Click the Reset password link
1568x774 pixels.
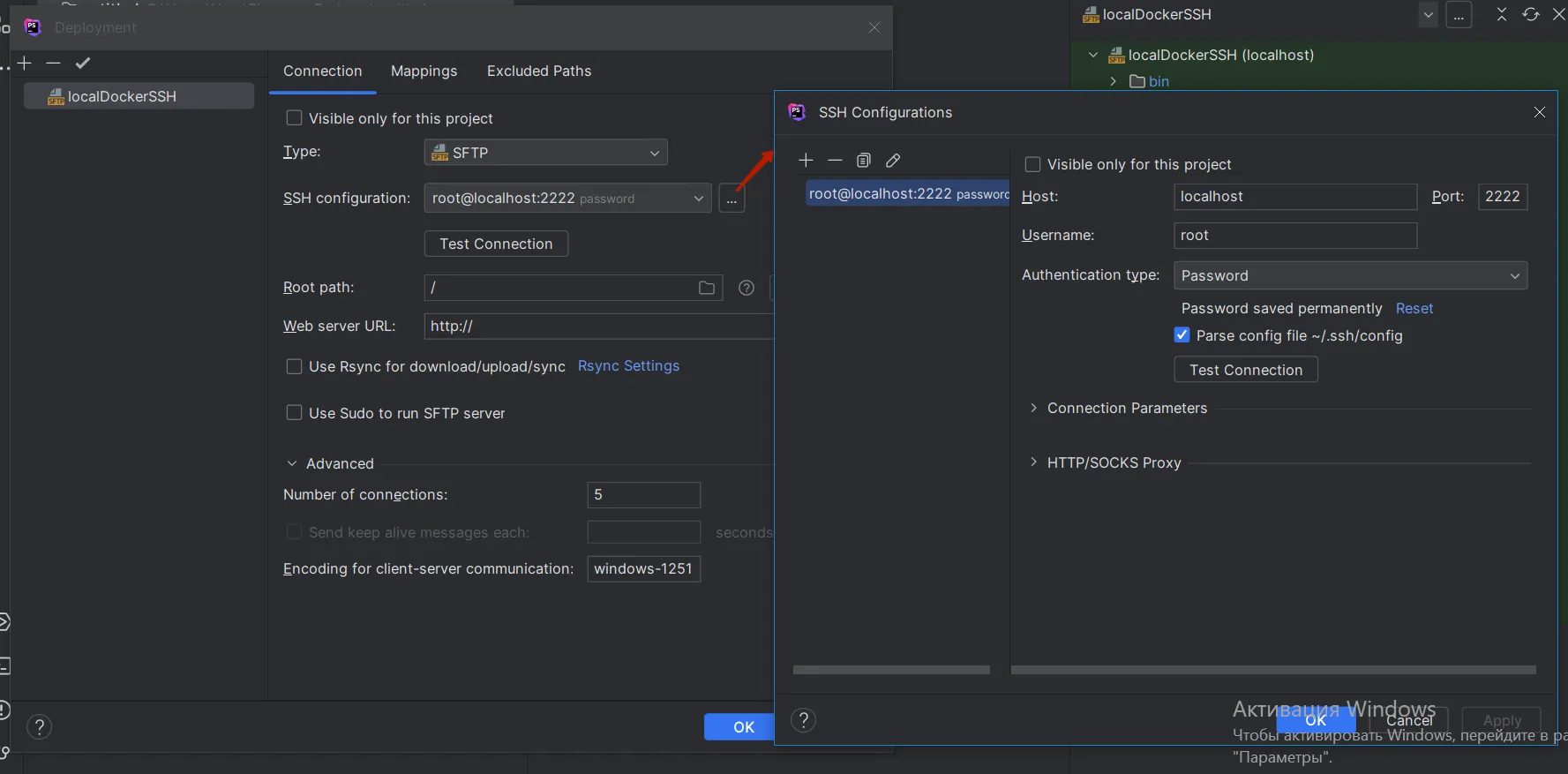(1414, 308)
